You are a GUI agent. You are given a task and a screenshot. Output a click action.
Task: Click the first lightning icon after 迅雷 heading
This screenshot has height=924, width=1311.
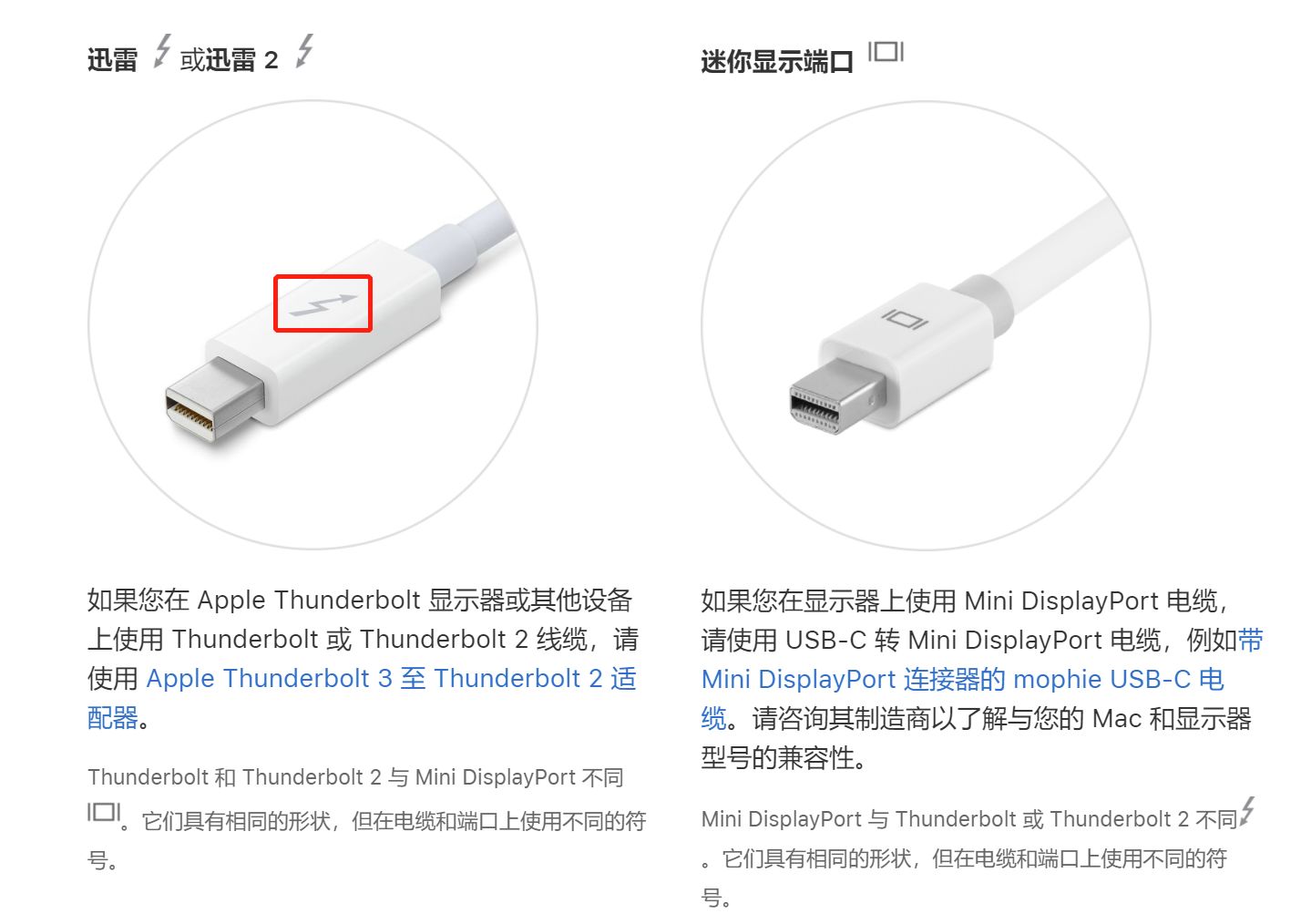[x=161, y=51]
